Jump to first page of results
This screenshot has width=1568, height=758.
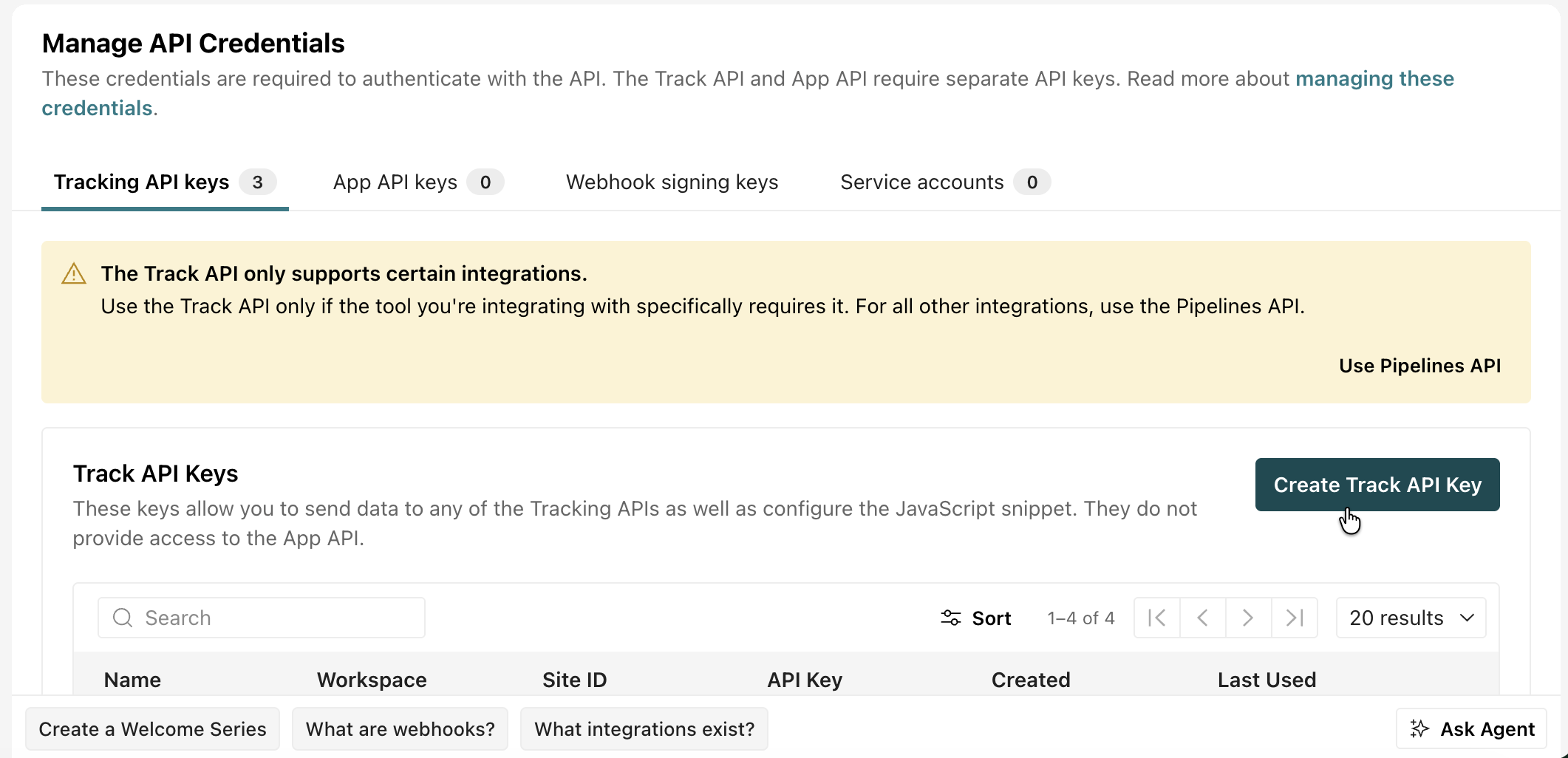tap(1157, 618)
